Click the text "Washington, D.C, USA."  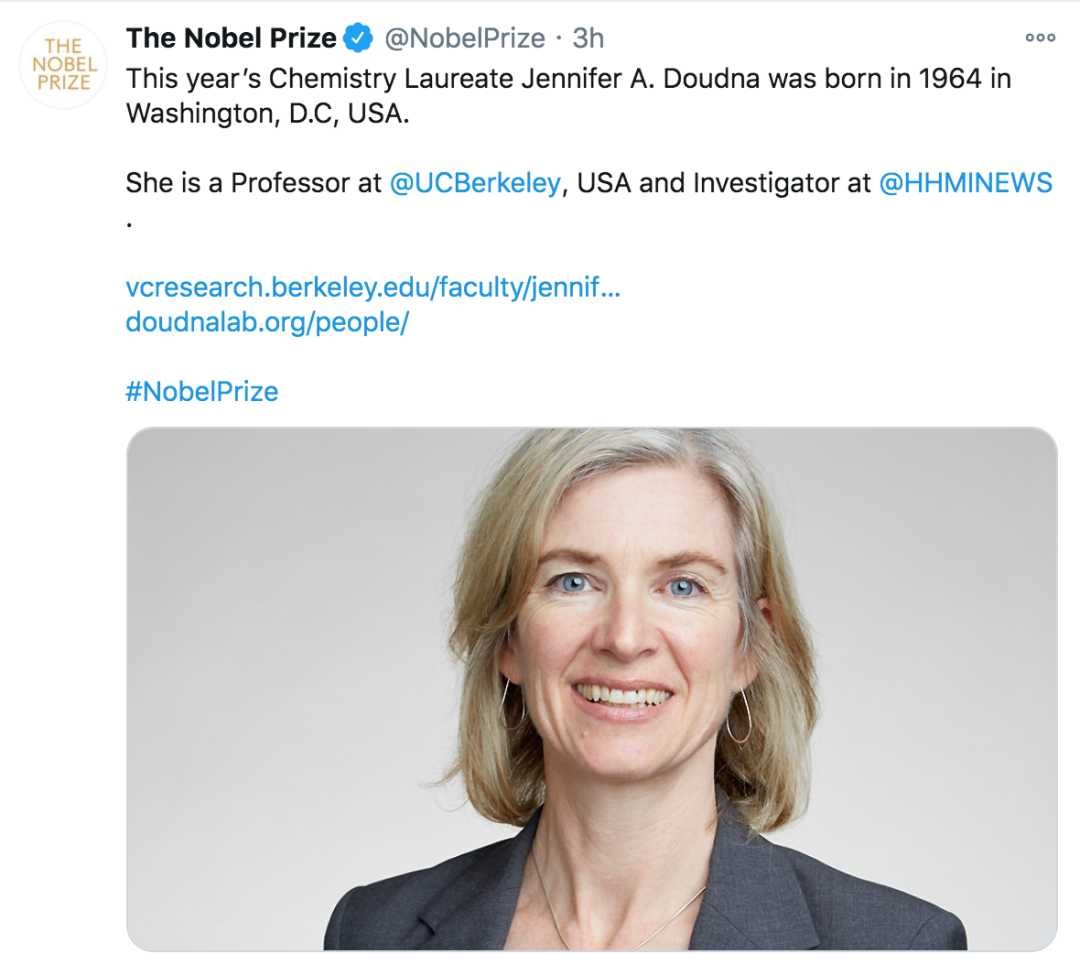(267, 114)
